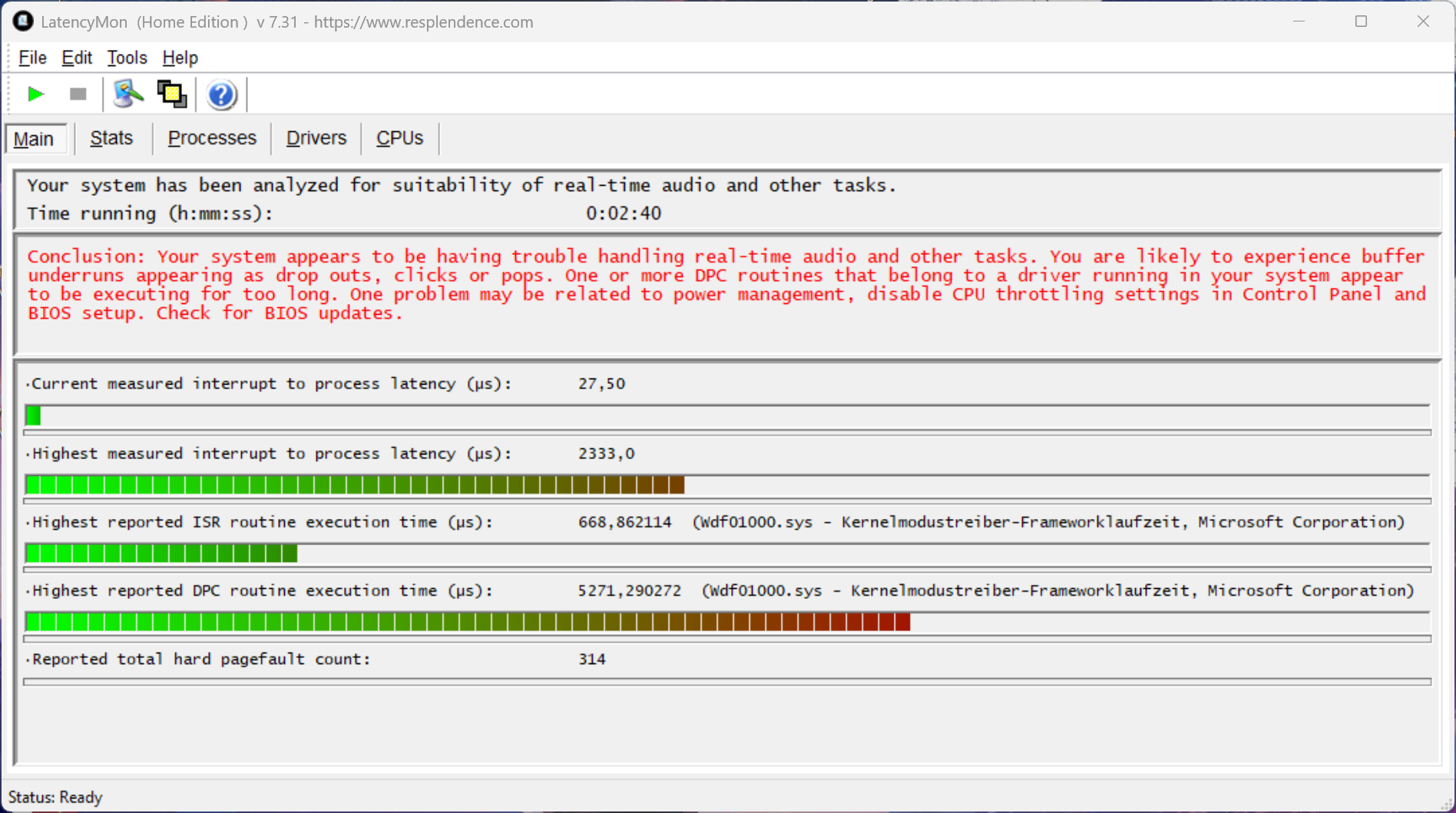
Task: Click the DPC time value 5271,290272
Action: pyautogui.click(x=630, y=590)
